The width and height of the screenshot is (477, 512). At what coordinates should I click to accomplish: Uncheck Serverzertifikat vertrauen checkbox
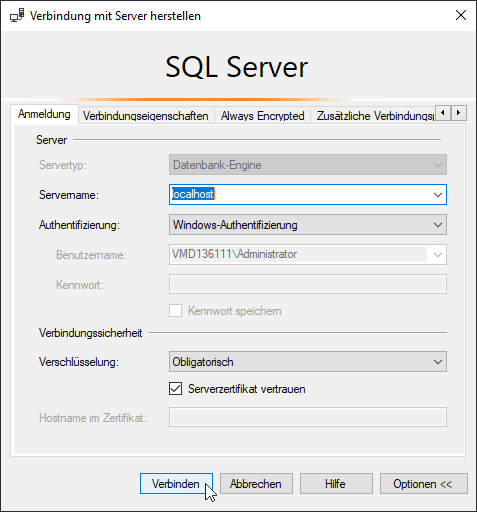click(176, 389)
